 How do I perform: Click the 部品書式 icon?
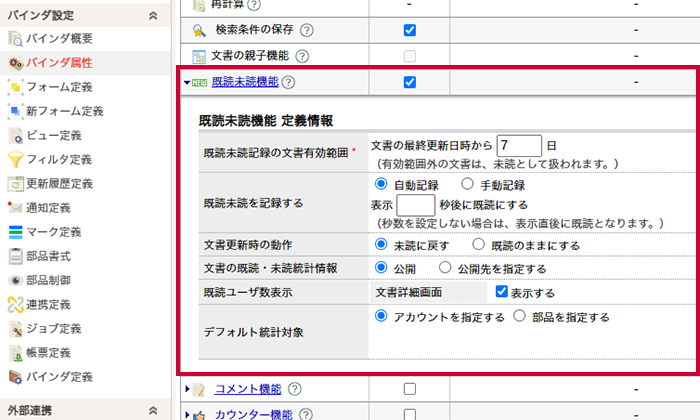[x=15, y=256]
